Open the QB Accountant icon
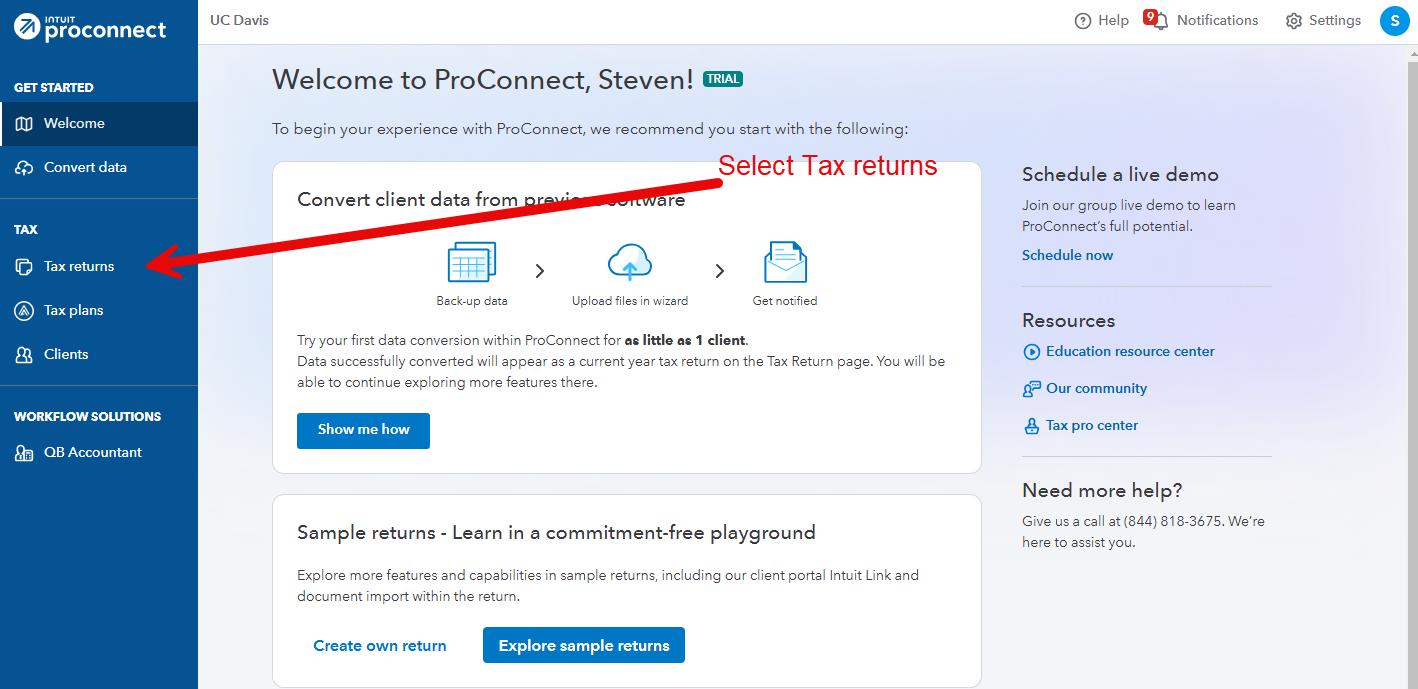 coord(24,453)
